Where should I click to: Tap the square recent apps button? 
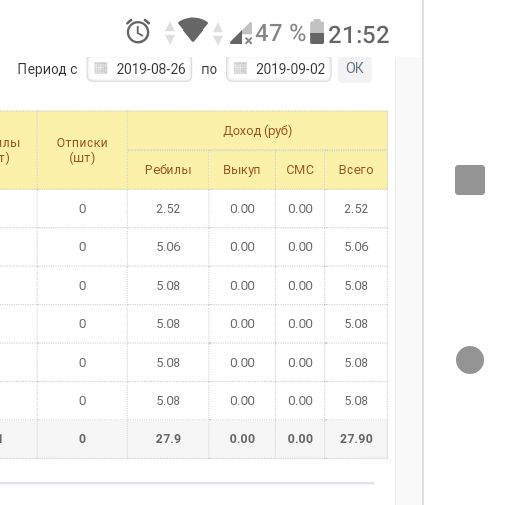(x=470, y=180)
